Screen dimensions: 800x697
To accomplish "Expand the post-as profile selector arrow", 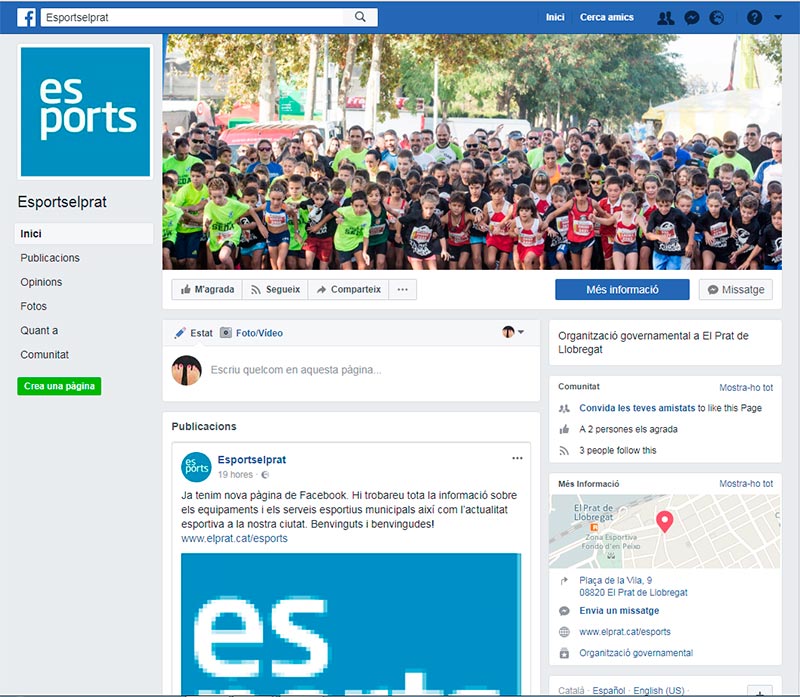I will [521, 332].
